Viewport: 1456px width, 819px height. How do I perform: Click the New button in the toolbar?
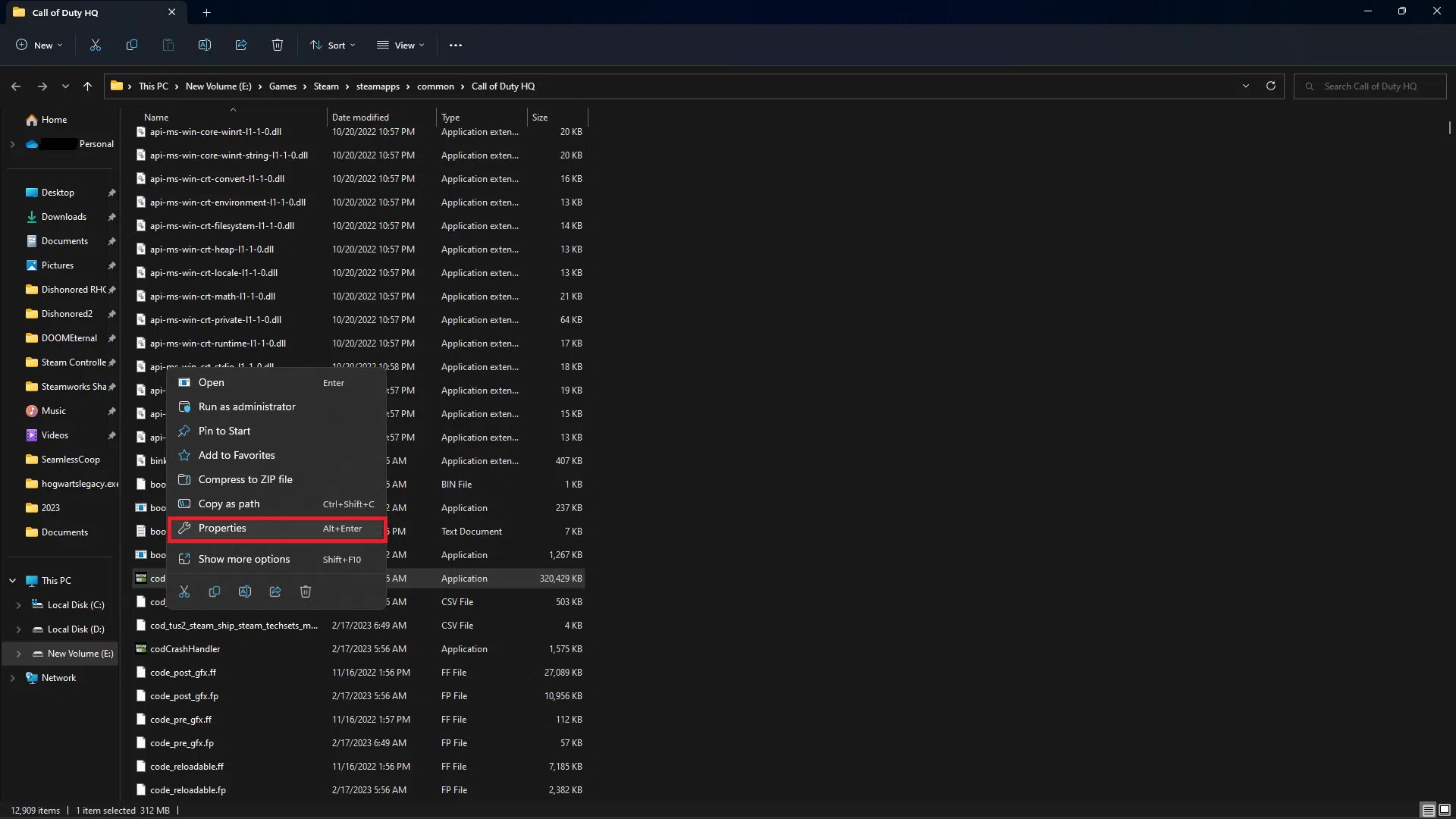[39, 45]
